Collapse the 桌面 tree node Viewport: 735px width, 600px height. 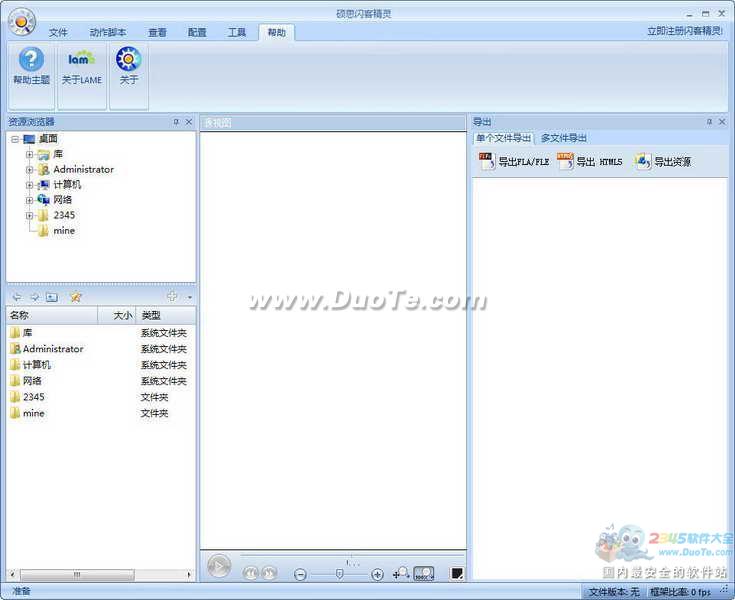[x=15, y=139]
